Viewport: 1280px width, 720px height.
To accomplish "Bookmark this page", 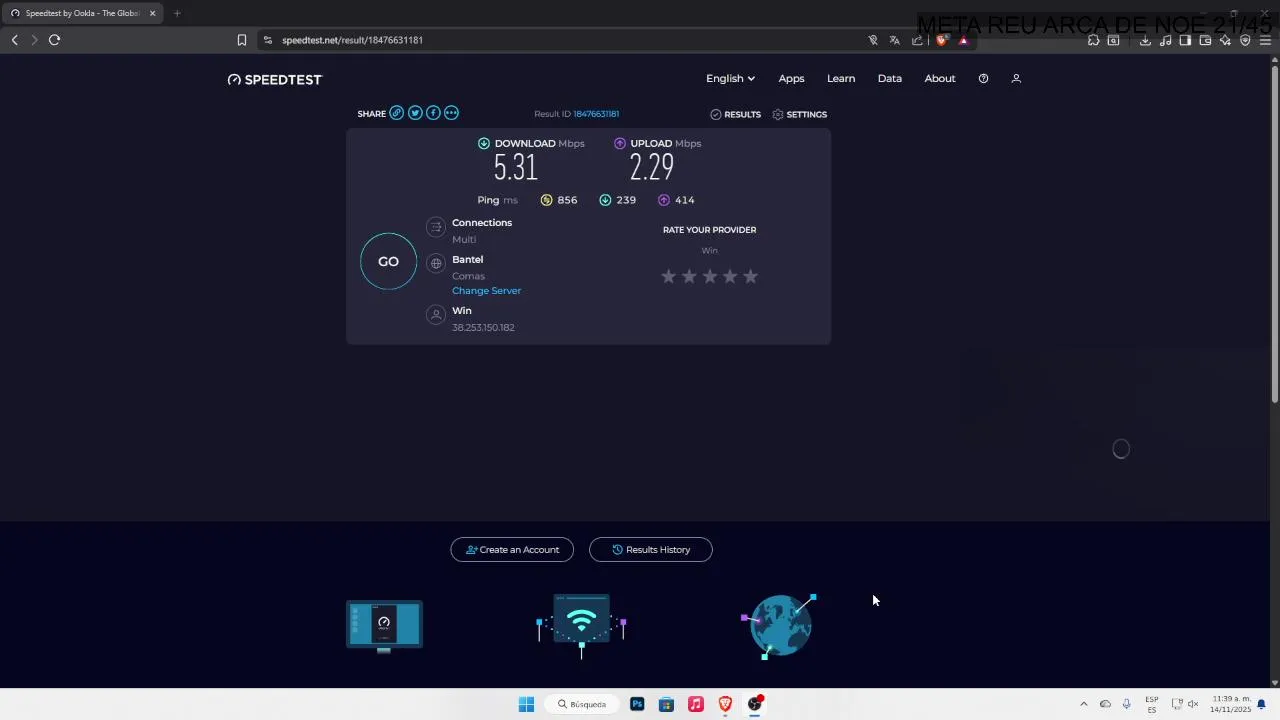I will coord(242,40).
